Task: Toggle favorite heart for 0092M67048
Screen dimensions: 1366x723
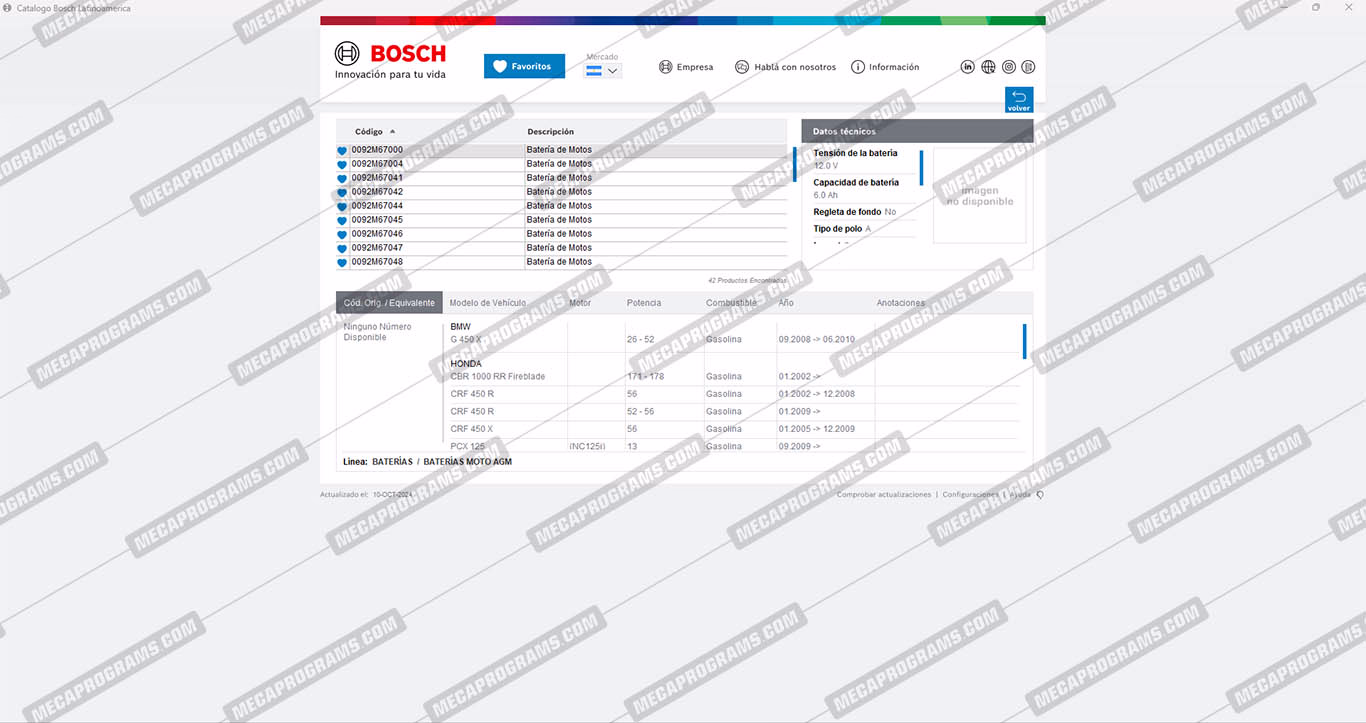Action: point(342,263)
